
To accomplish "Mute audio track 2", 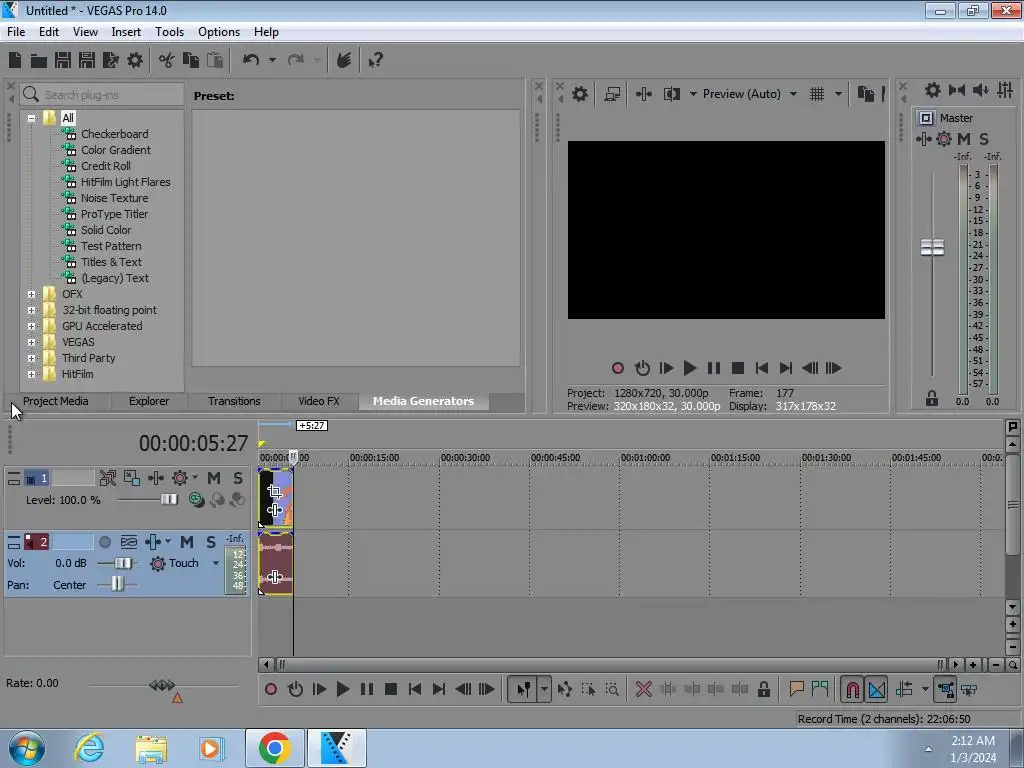I will [x=187, y=542].
